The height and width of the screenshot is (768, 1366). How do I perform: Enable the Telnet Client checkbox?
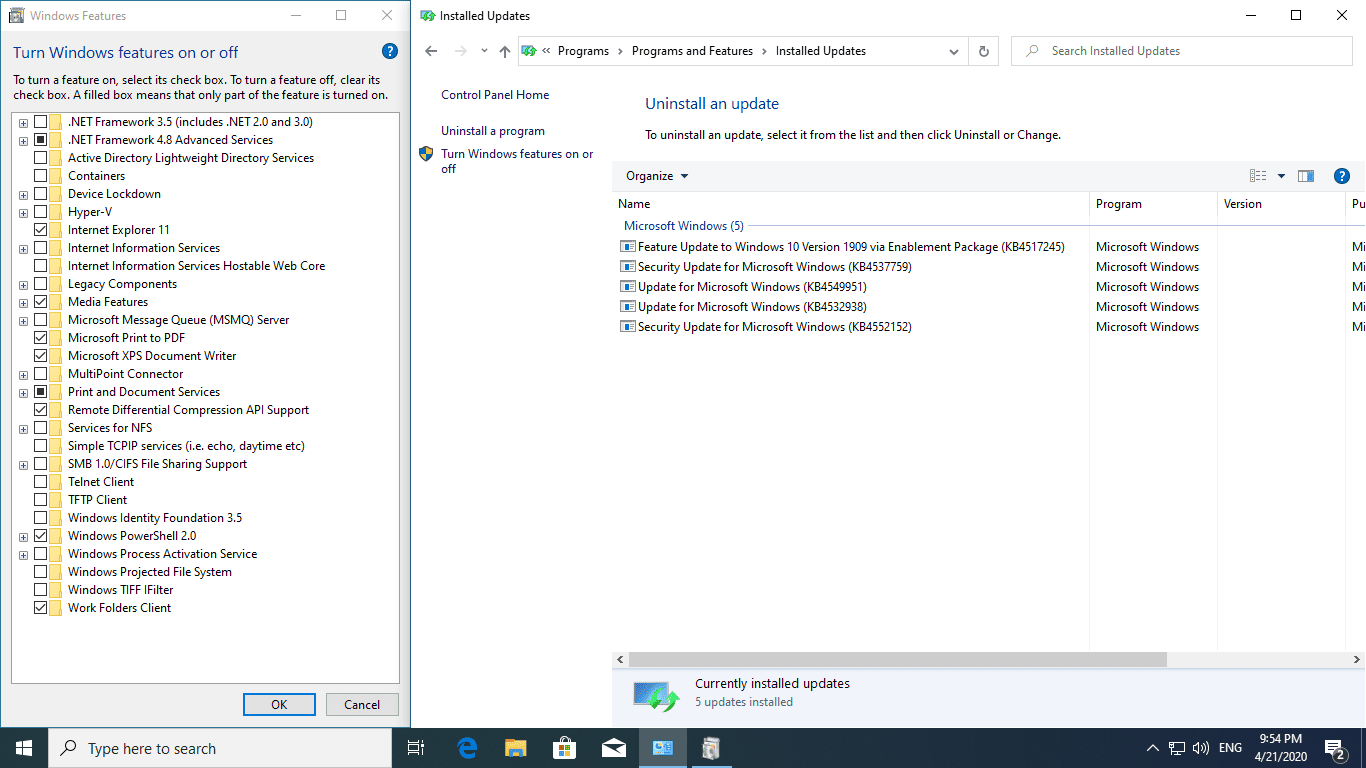[x=41, y=482]
